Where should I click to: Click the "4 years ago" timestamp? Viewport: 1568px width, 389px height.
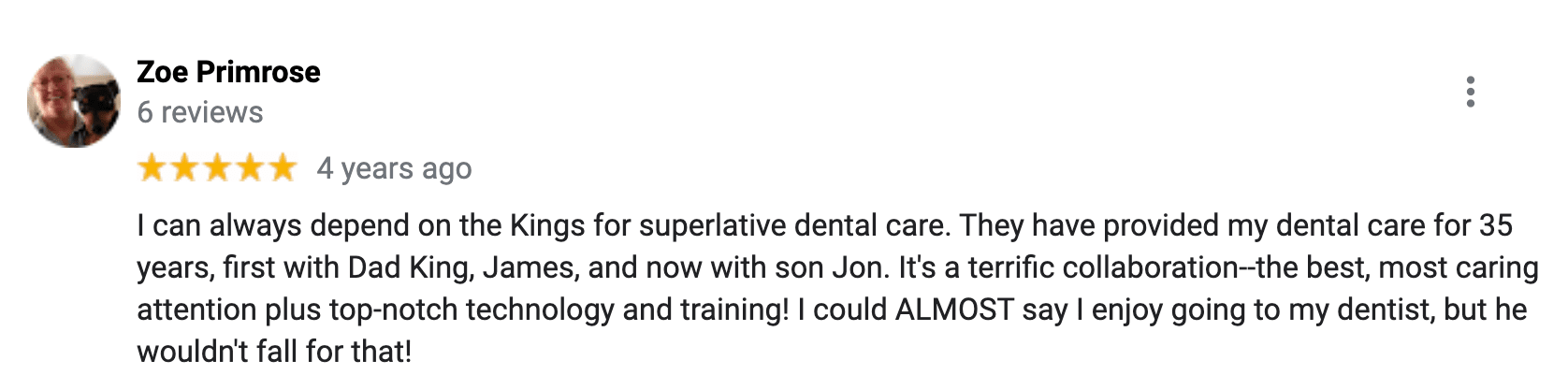(394, 168)
